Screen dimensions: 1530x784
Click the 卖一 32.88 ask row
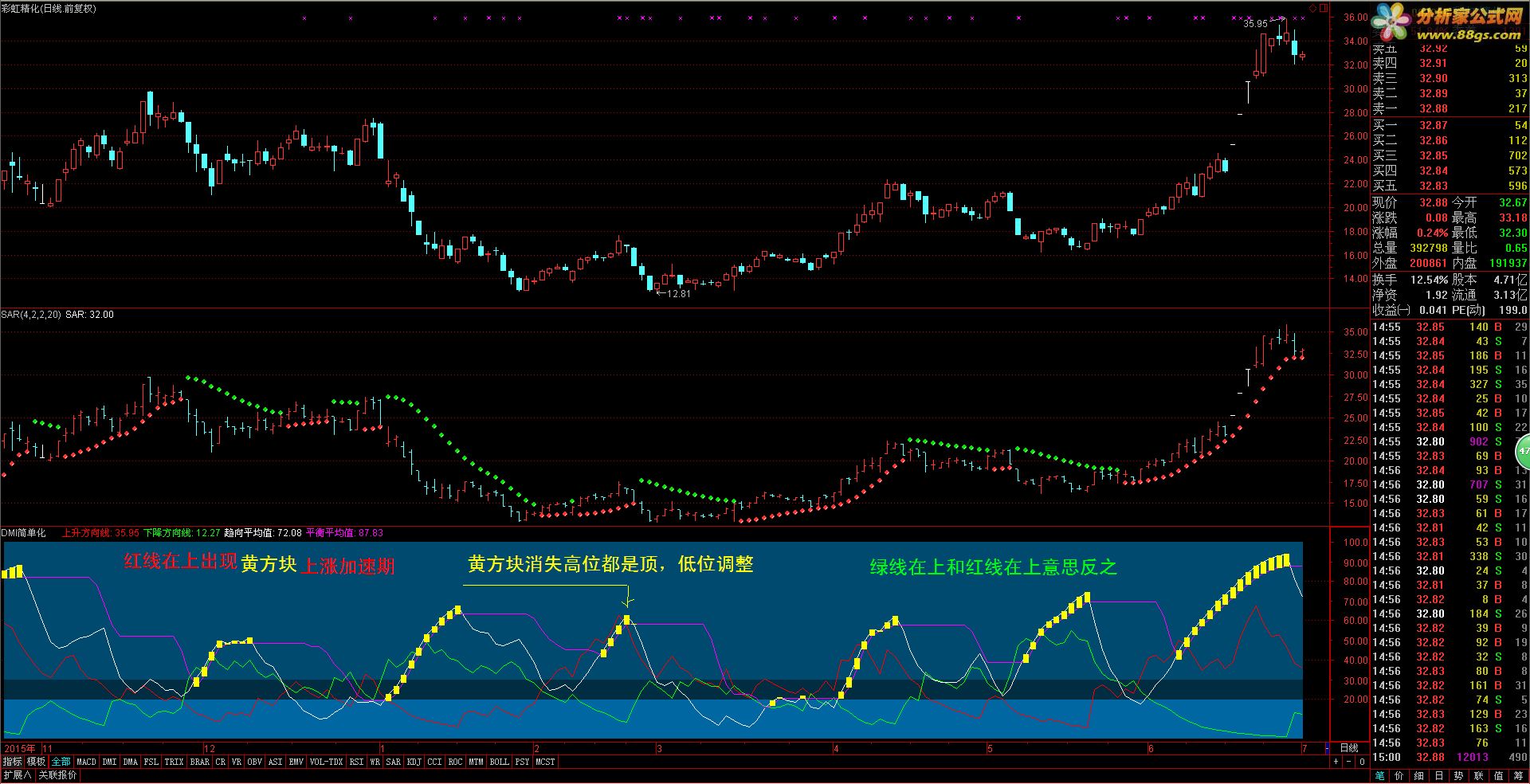point(1450,108)
